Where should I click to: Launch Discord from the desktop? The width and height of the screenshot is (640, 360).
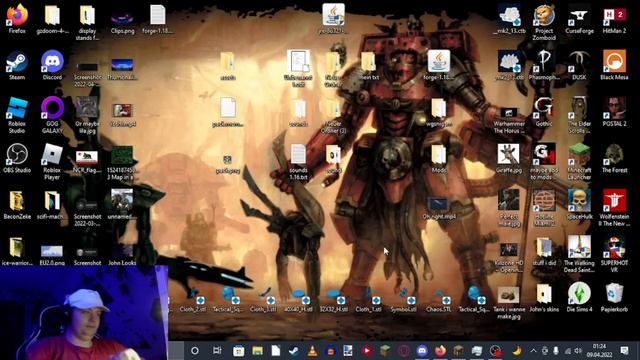click(x=52, y=65)
